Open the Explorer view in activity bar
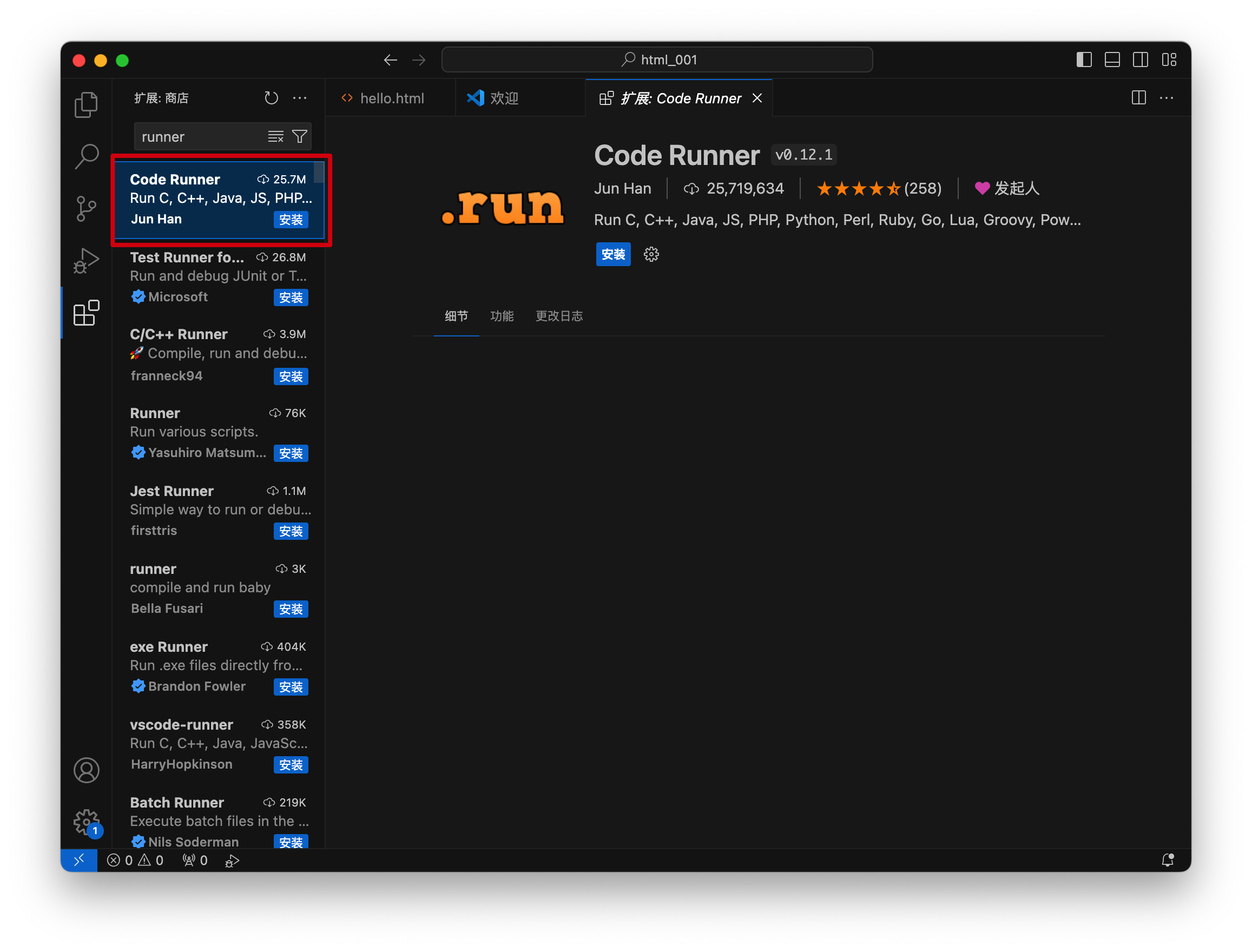Screen dimensions: 1252x952 (x=86, y=105)
